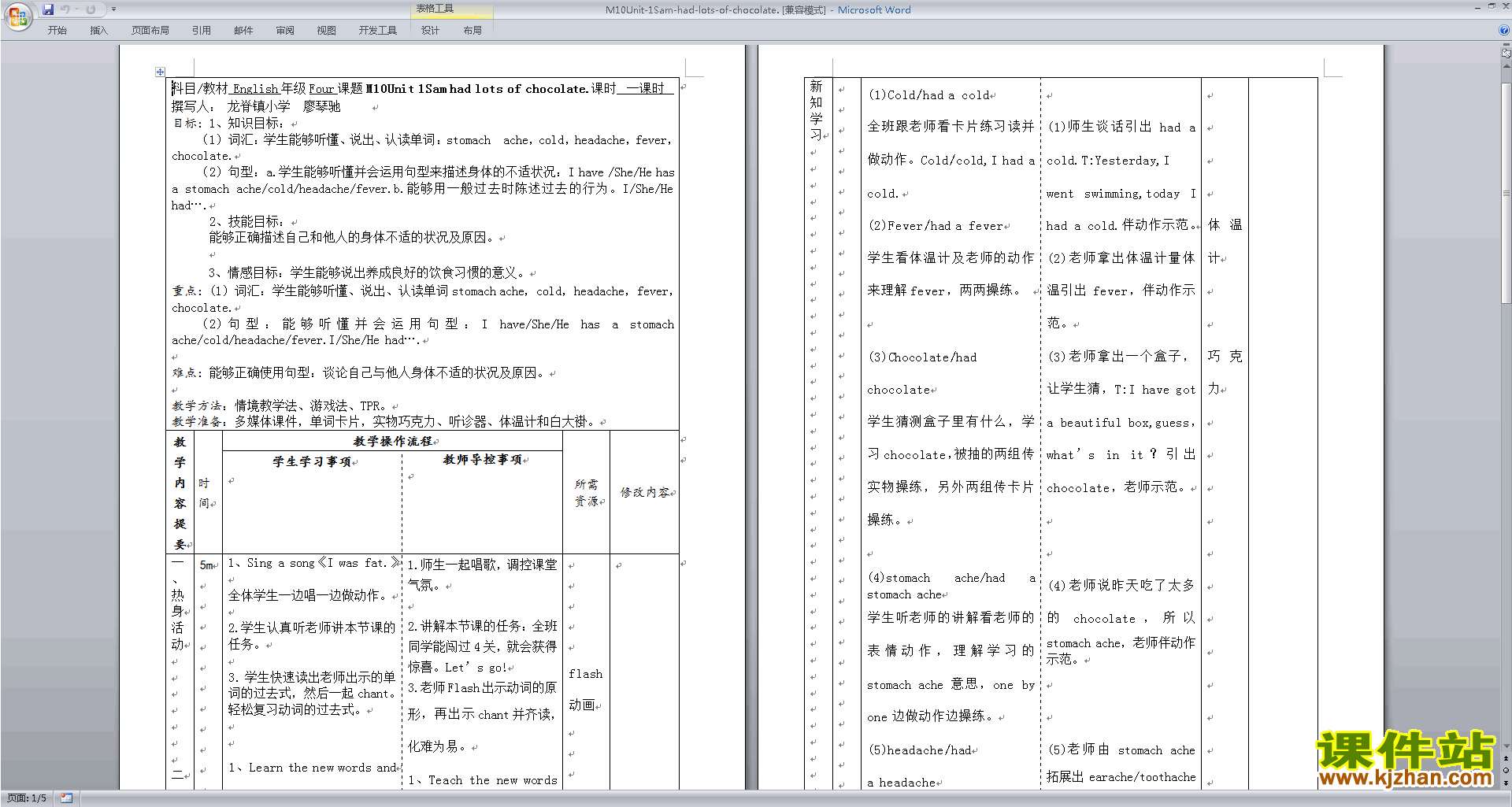Click the macro recording status bar icon
The height and width of the screenshot is (807, 1512).
66,798
